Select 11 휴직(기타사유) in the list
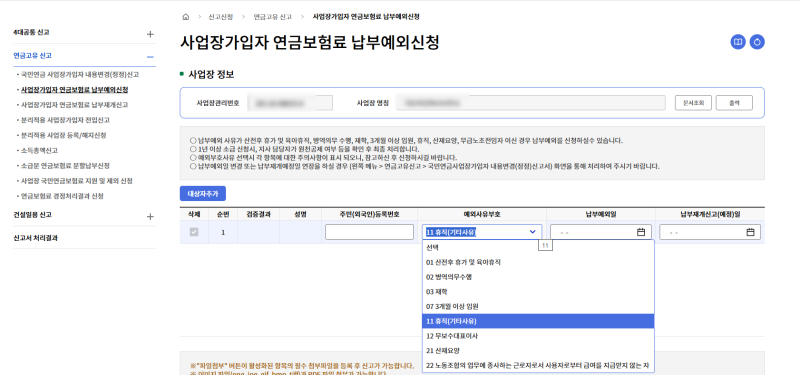 tap(538, 321)
